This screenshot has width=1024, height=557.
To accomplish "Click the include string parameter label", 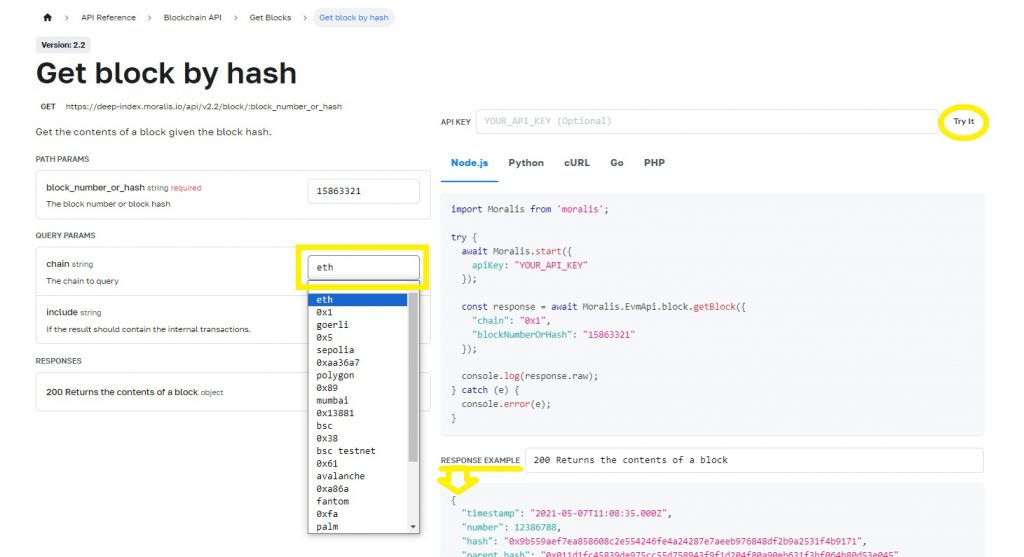I will tap(73, 313).
